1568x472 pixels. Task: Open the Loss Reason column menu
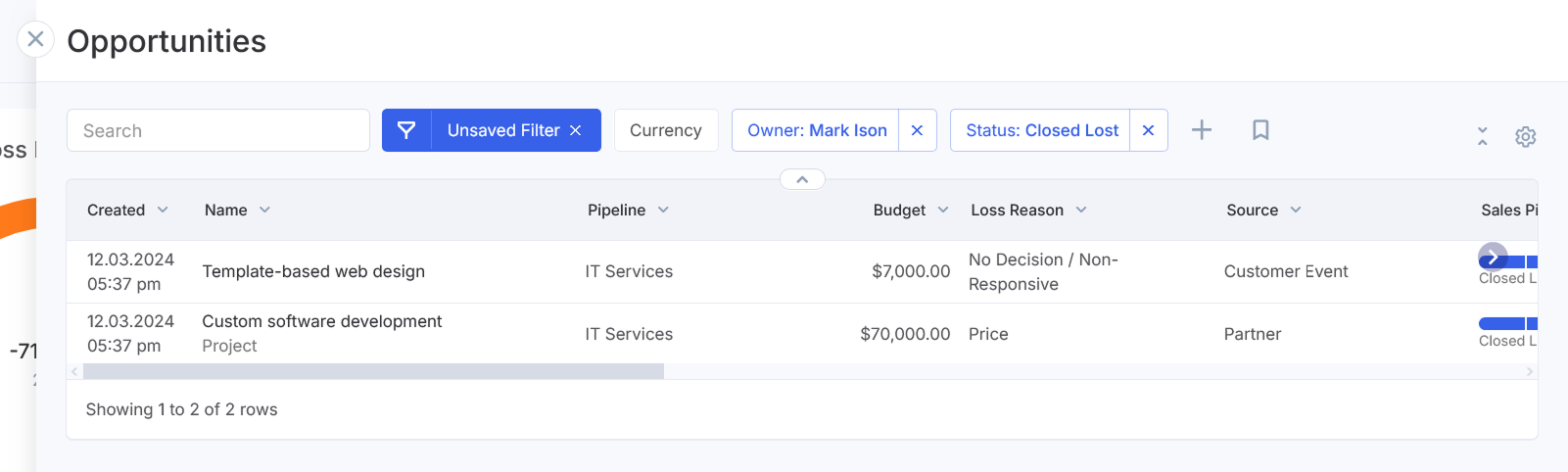1081,210
